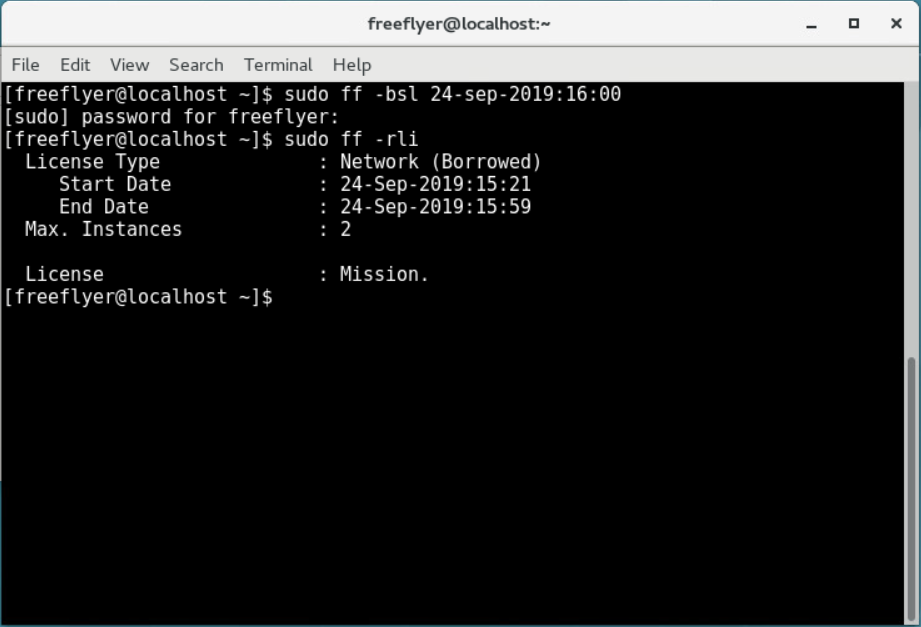The width and height of the screenshot is (921, 627).
Task: Click the scrollbar track above the thumb
Action: click(912, 219)
